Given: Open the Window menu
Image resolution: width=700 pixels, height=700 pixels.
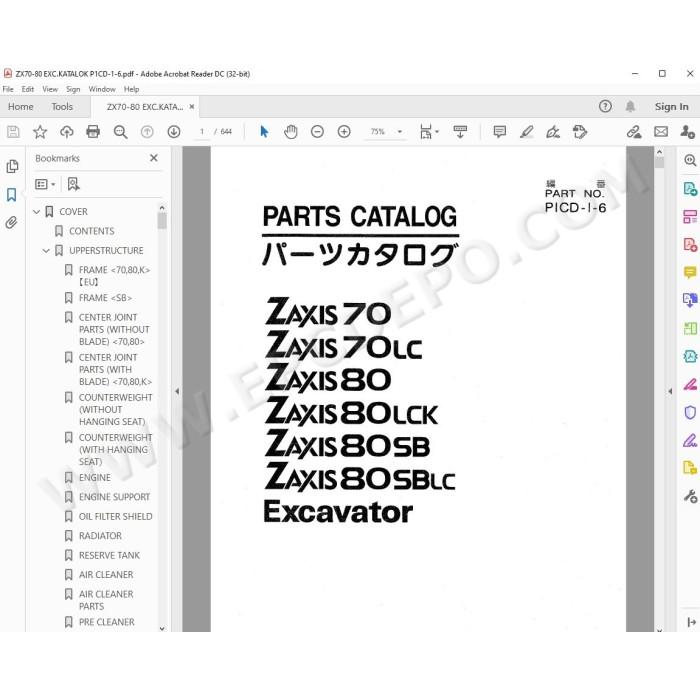Looking at the screenshot, I should (x=102, y=89).
